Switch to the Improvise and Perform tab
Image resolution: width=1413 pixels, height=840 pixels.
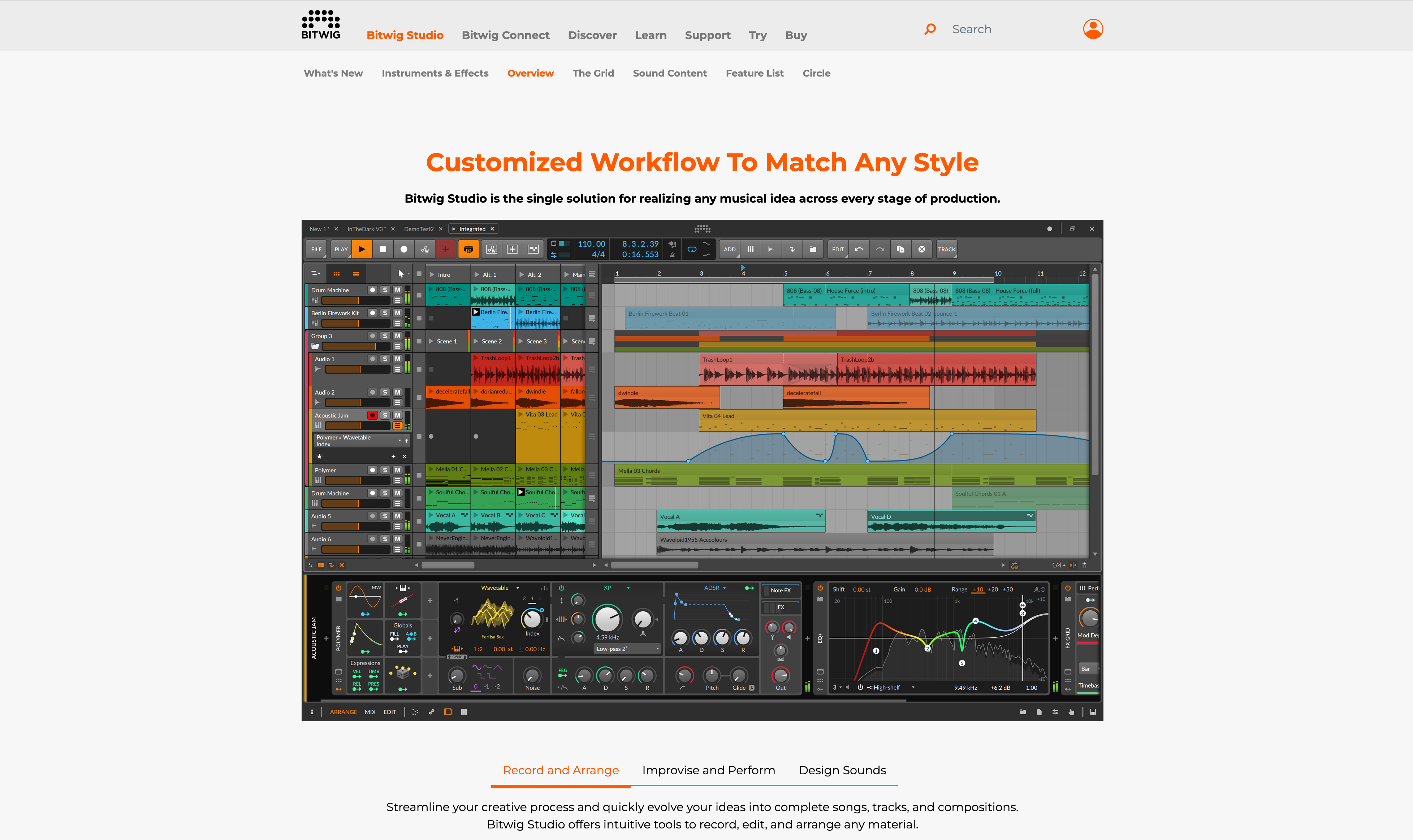(708, 770)
